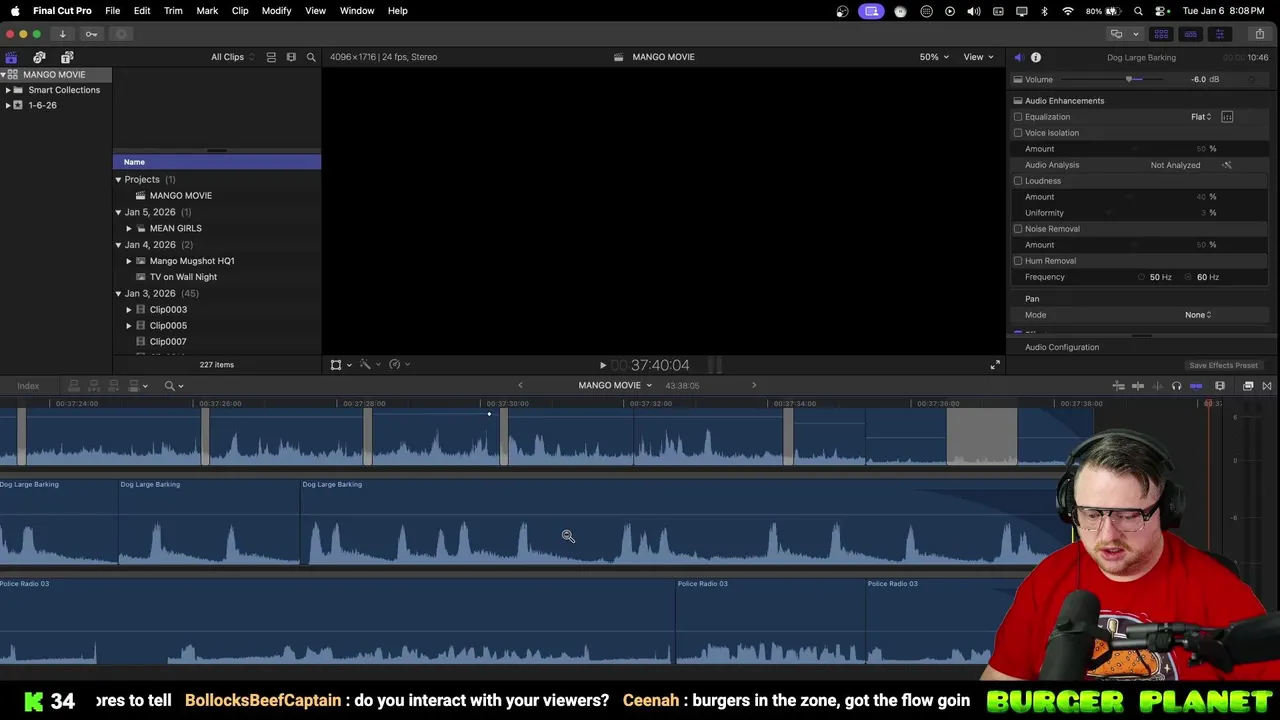
Task: Open the All Clips filter dropdown
Action: coord(232,57)
